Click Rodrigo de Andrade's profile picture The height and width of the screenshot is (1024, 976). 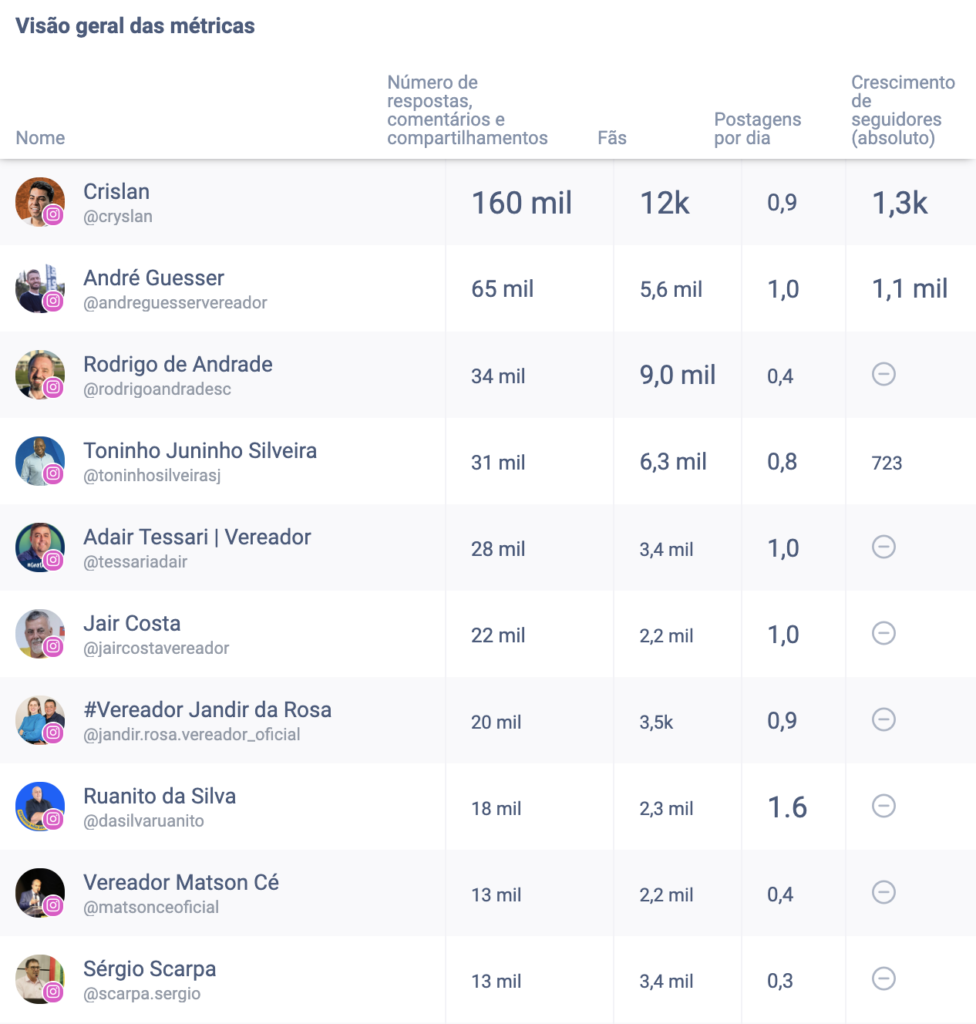(x=40, y=374)
